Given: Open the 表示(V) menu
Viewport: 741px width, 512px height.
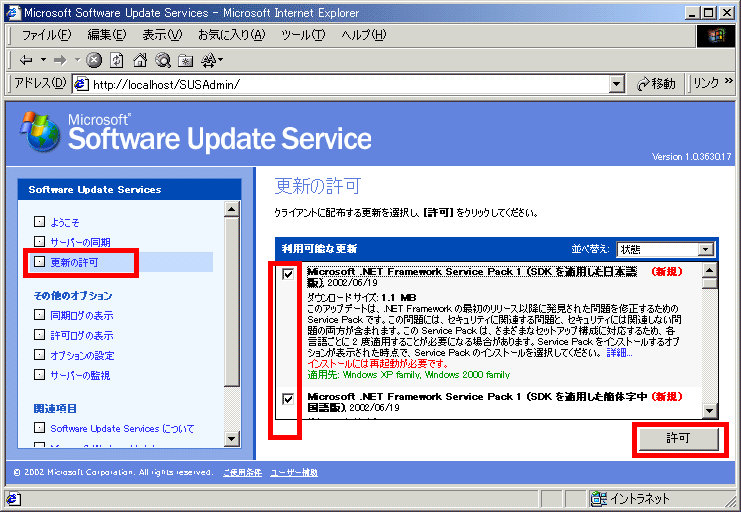Looking at the screenshot, I should [x=162, y=35].
